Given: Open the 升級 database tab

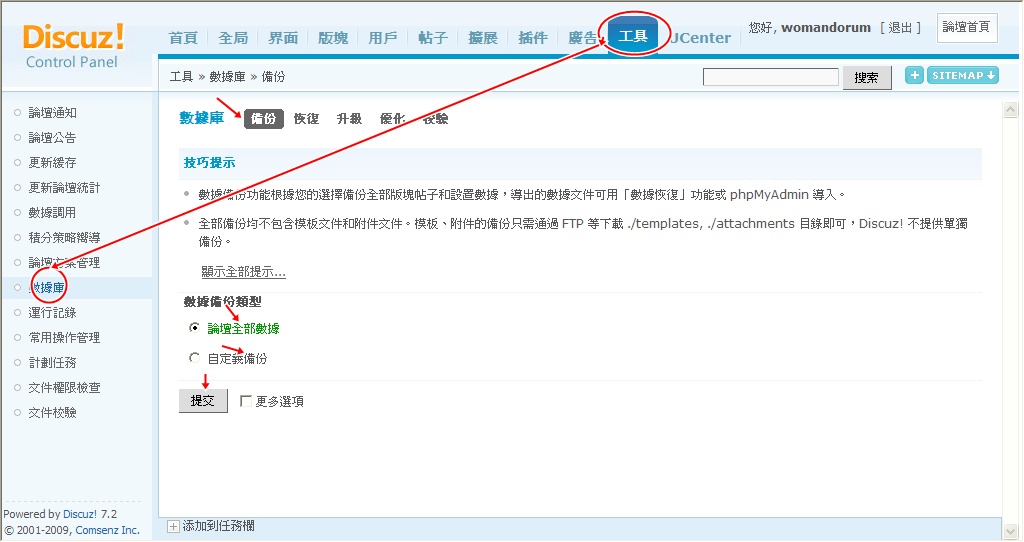Looking at the screenshot, I should pyautogui.click(x=349, y=119).
